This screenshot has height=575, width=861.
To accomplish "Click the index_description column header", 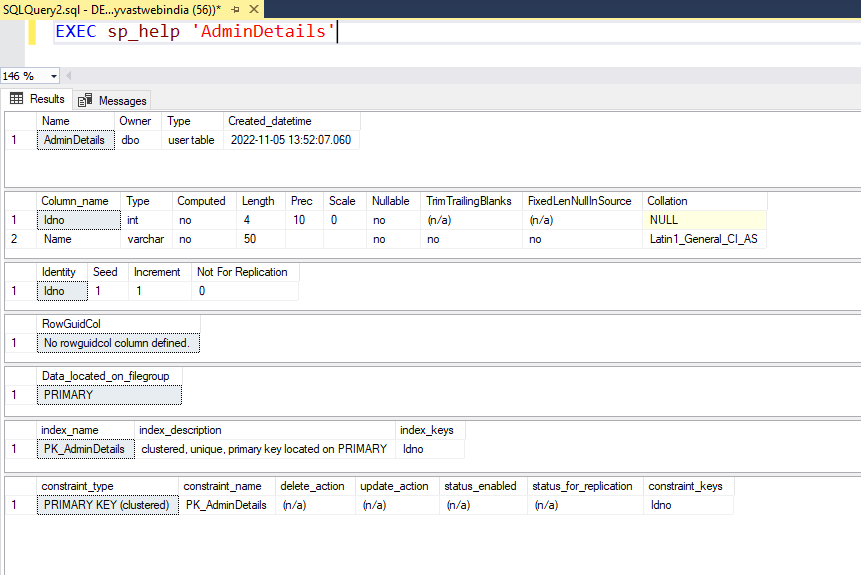I will [181, 430].
